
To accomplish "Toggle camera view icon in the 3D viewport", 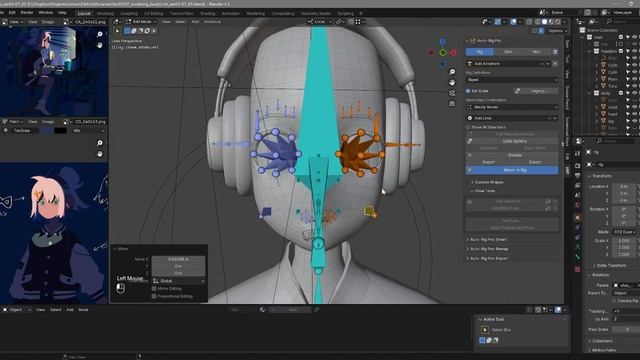I will point(452,93).
